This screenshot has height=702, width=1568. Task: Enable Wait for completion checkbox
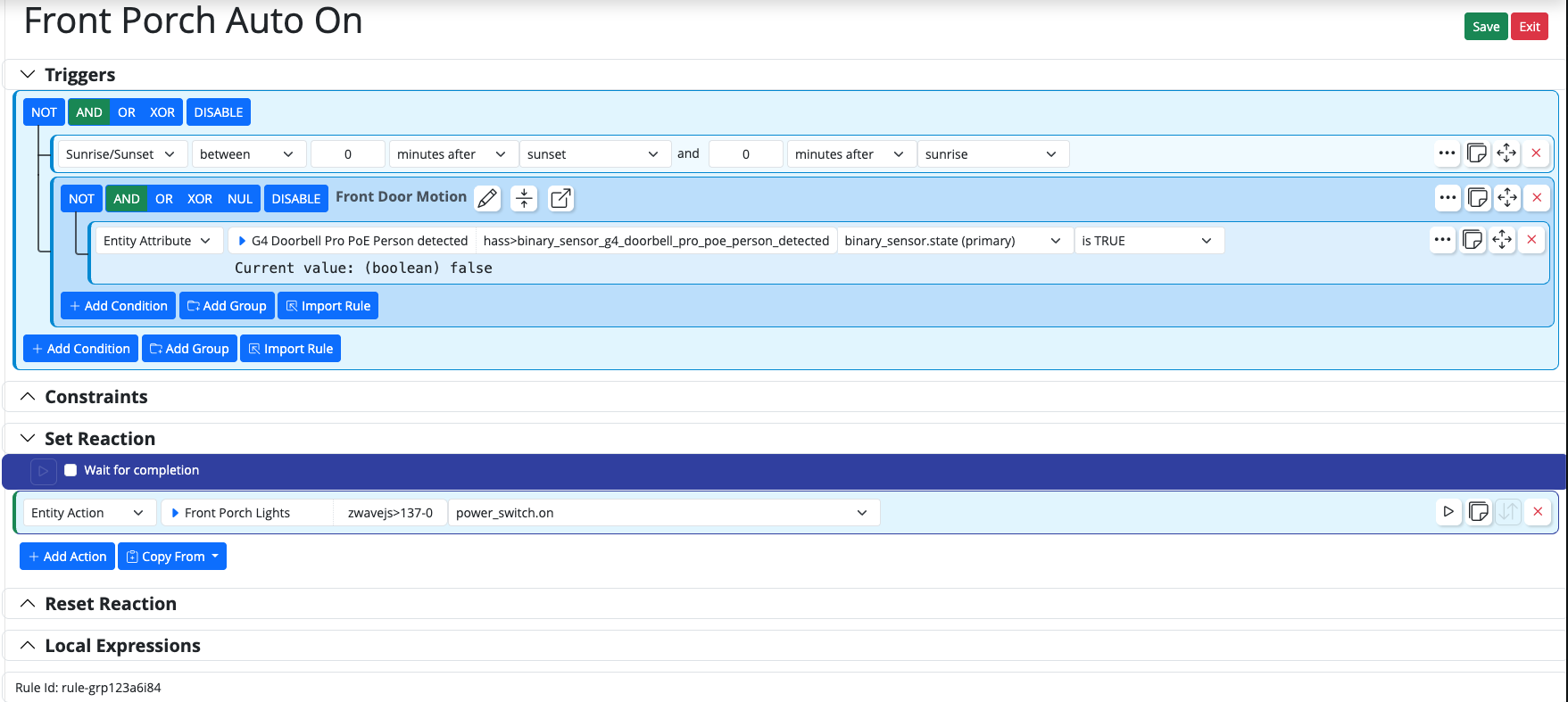[71, 470]
